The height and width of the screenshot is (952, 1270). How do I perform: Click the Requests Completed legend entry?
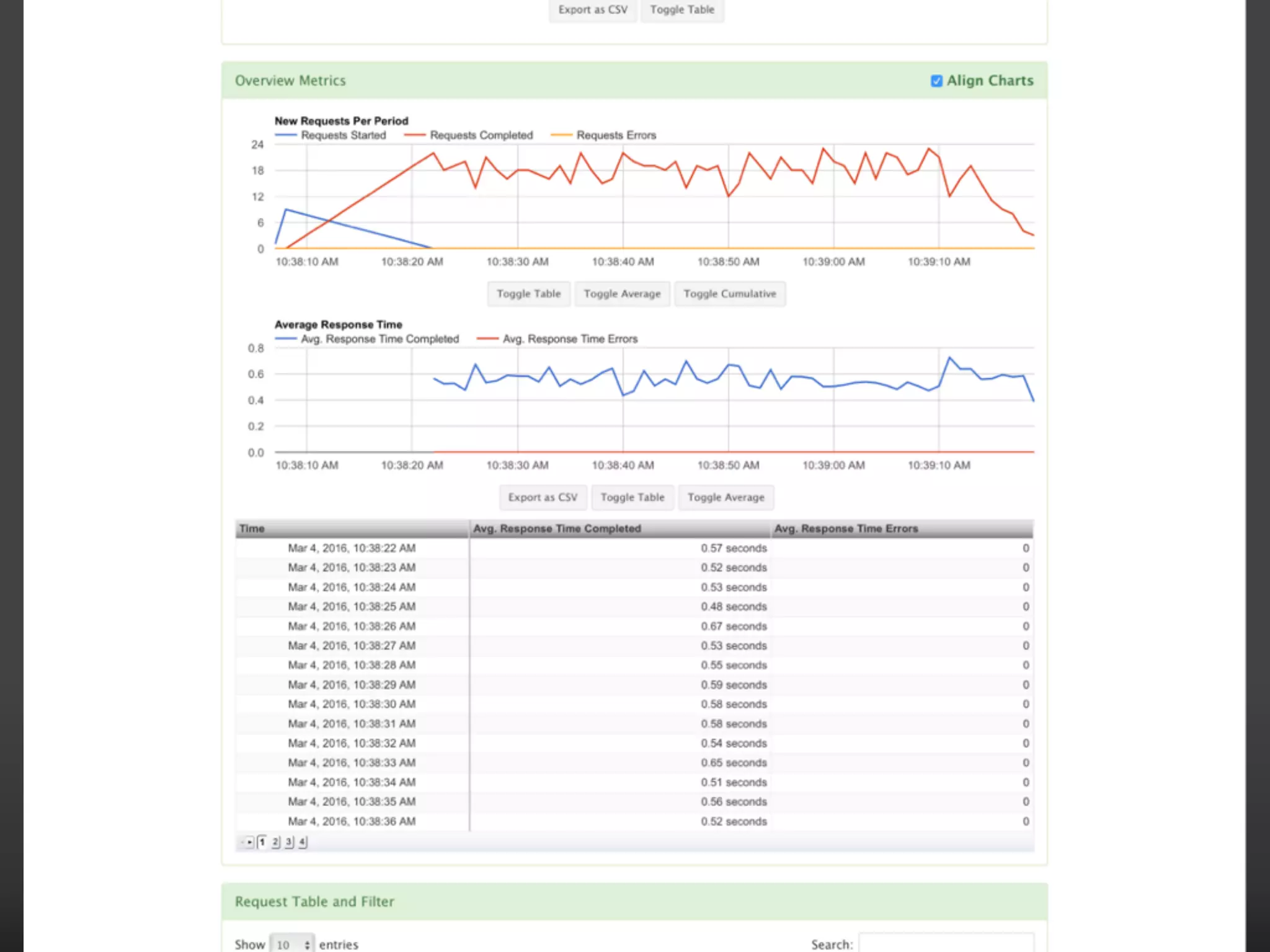click(x=481, y=135)
